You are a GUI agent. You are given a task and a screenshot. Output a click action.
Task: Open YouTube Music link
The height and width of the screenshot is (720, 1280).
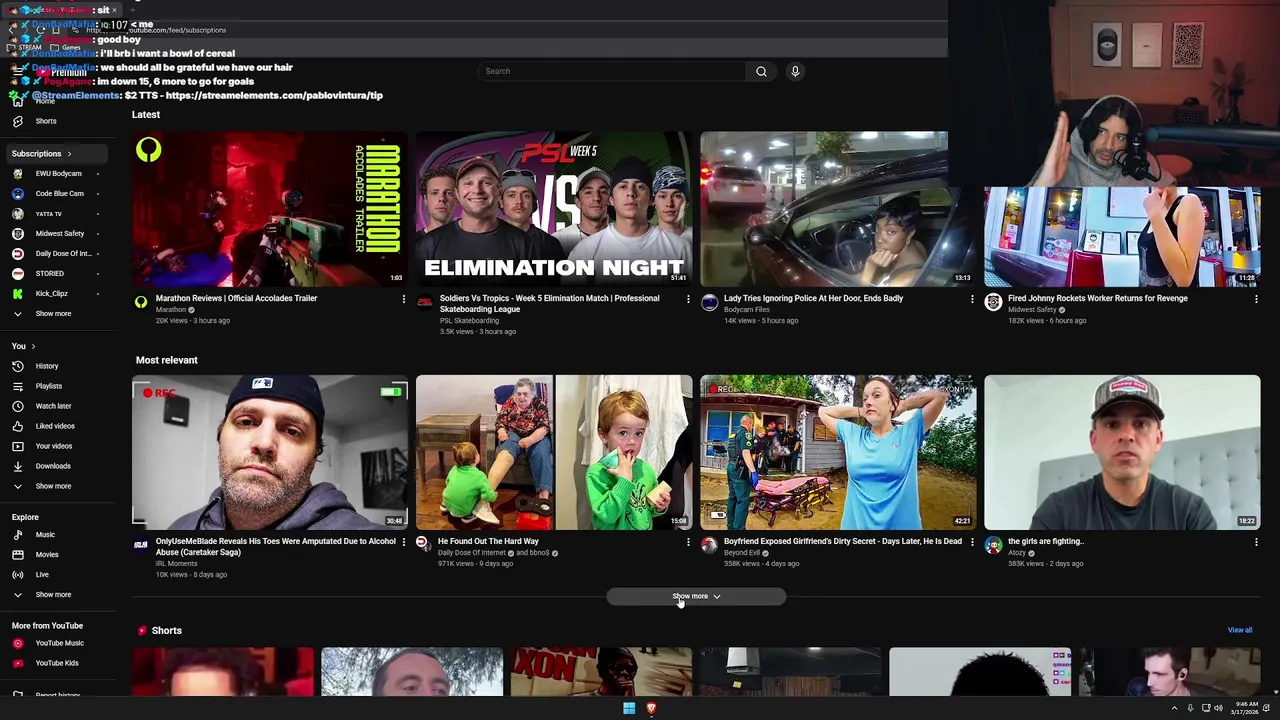point(59,643)
